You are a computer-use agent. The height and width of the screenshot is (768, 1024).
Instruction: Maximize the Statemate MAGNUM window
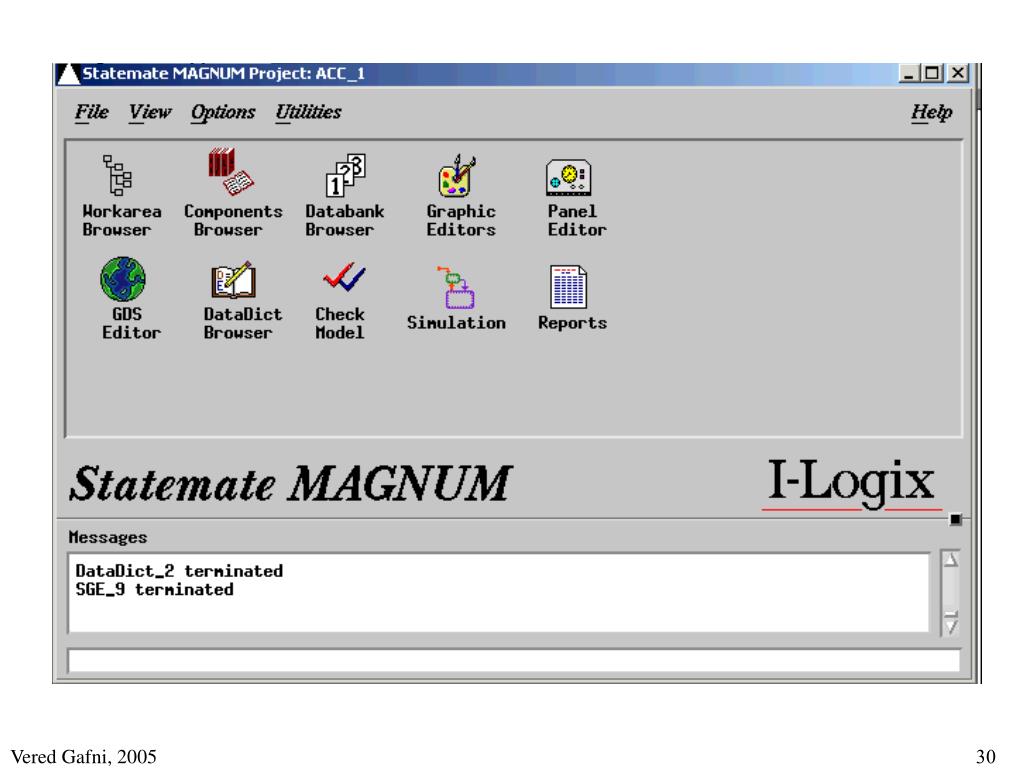coord(933,73)
